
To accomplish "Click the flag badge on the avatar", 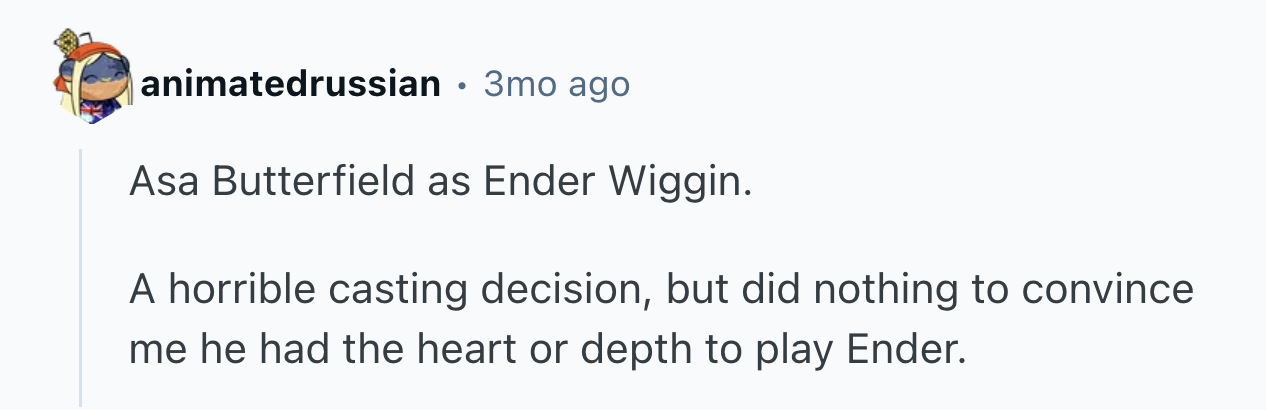I will pyautogui.click(x=91, y=112).
